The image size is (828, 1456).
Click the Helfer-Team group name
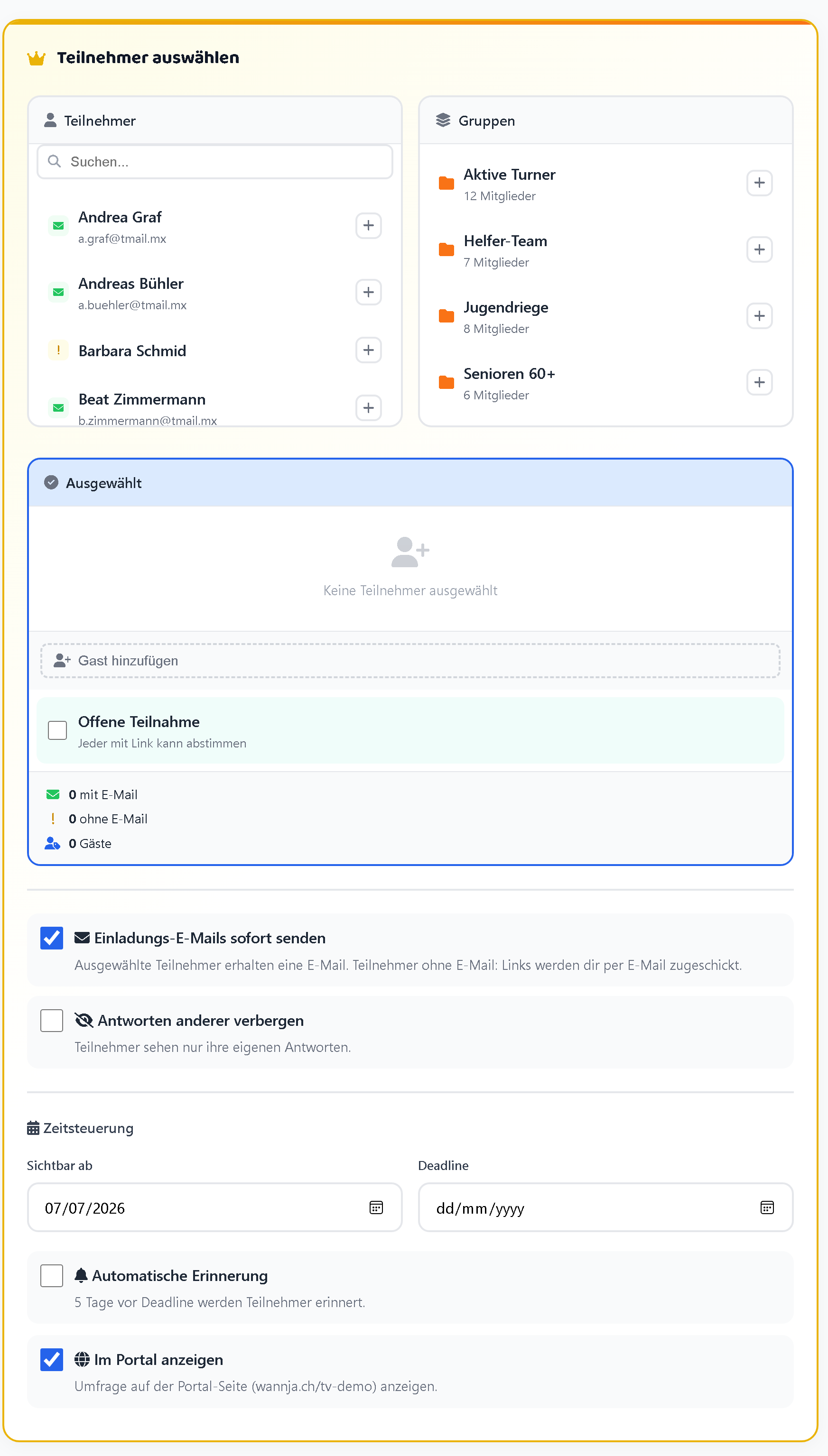coord(505,241)
